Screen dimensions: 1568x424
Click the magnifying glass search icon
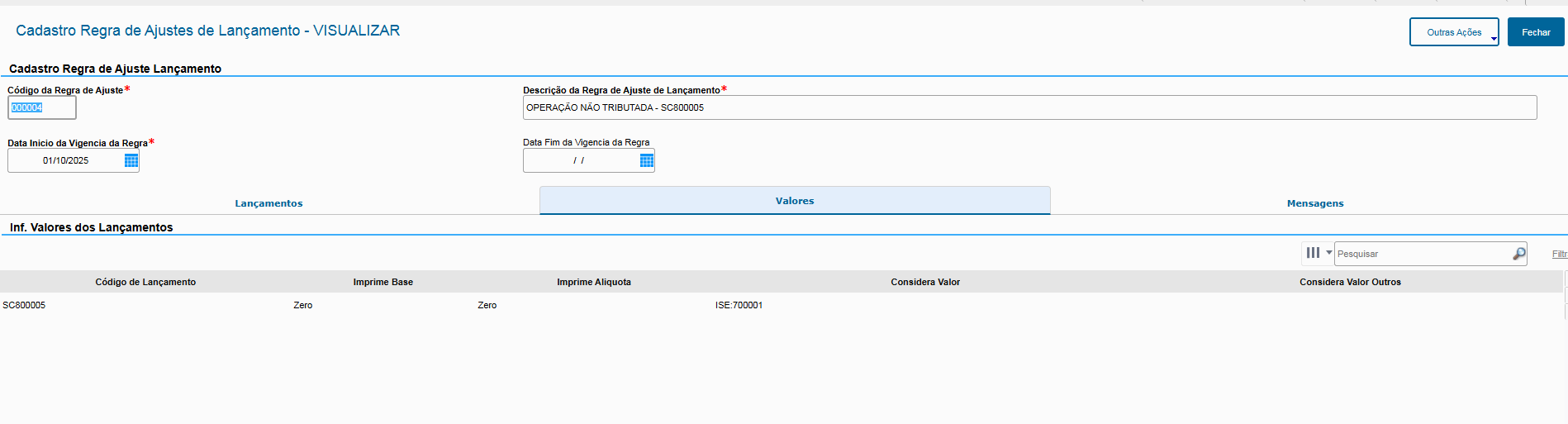click(1518, 254)
